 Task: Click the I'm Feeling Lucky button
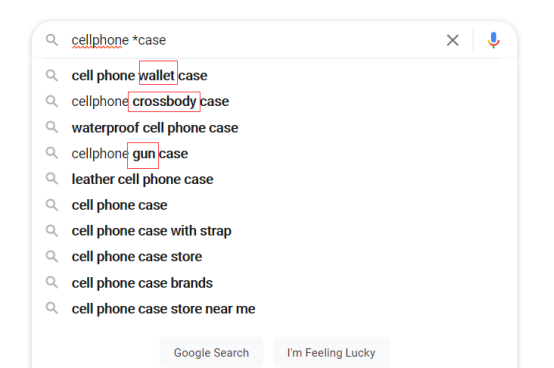[x=331, y=352]
